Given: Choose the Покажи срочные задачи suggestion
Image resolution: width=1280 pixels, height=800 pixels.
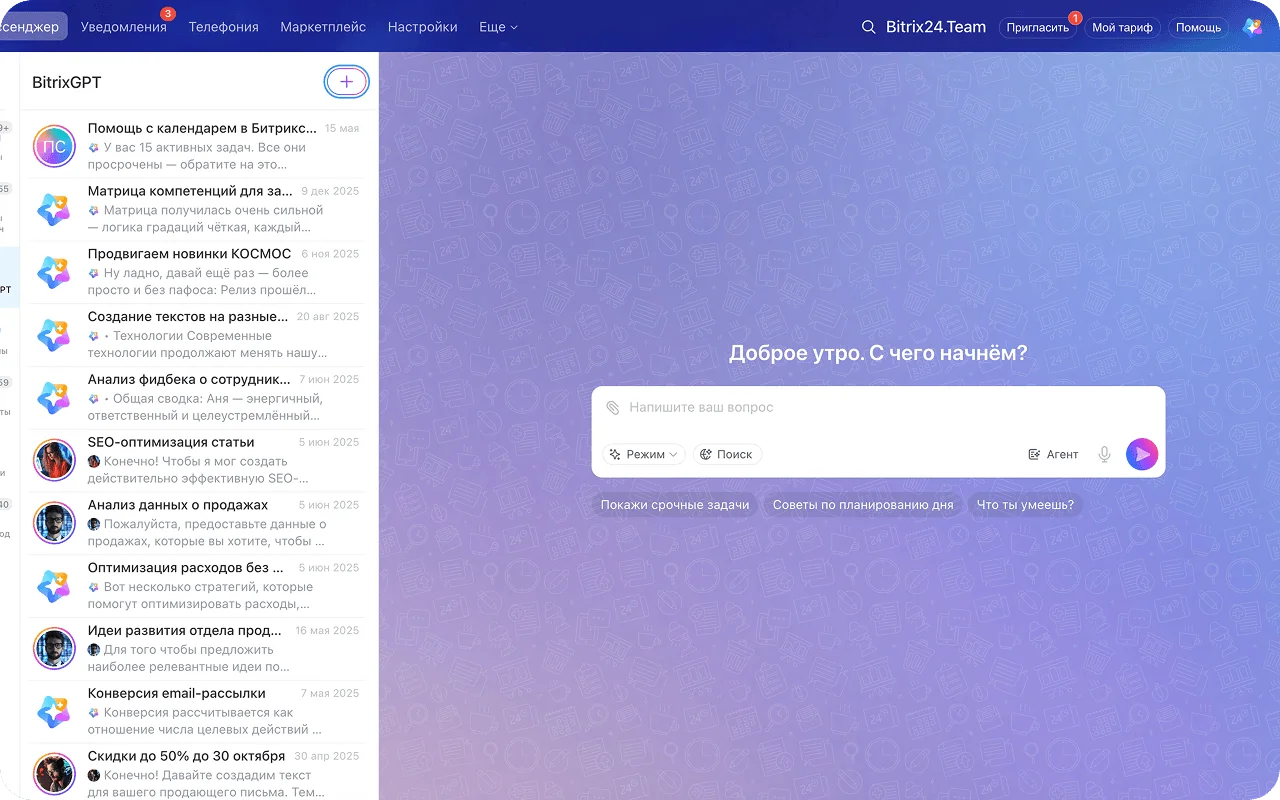Looking at the screenshot, I should click(675, 505).
